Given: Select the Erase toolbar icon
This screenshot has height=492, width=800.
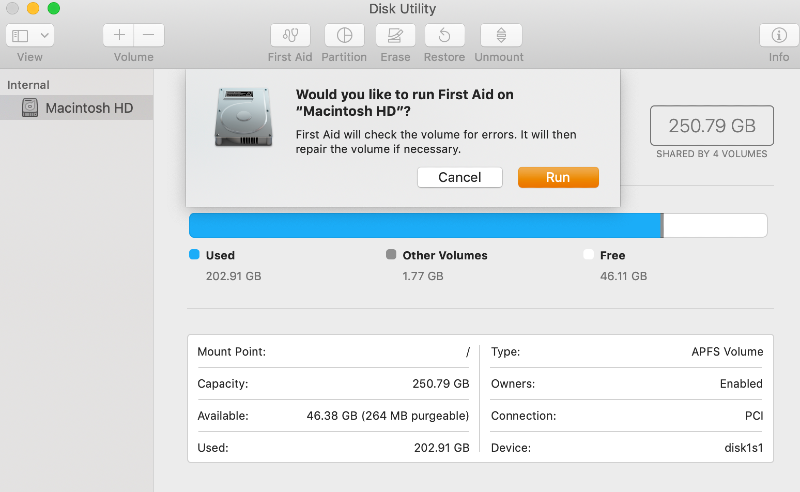Looking at the screenshot, I should click(395, 35).
